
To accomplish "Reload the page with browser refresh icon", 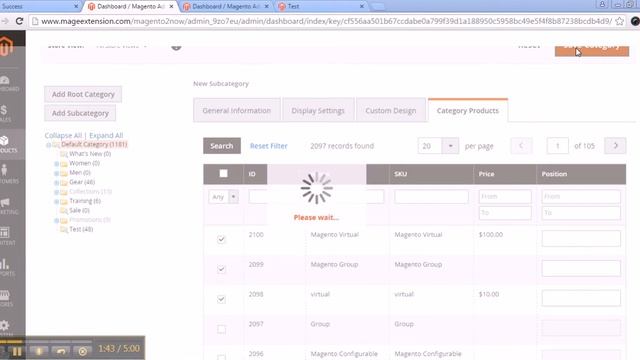I will click(19, 21).
